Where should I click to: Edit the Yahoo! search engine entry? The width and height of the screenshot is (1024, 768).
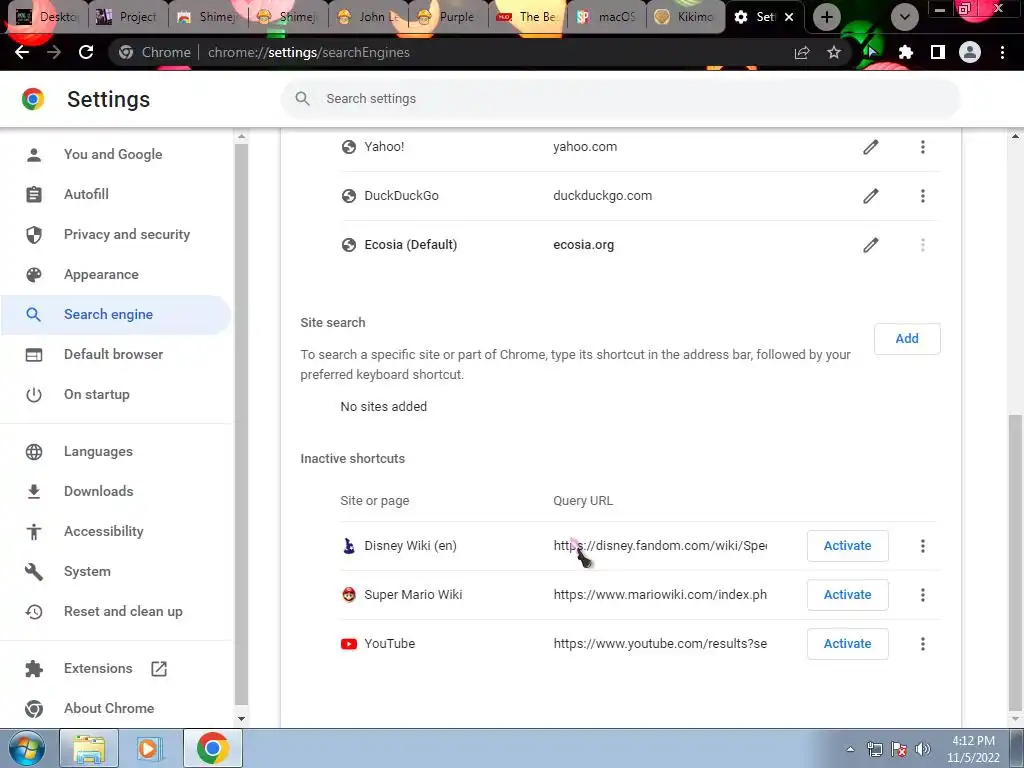tap(871, 147)
